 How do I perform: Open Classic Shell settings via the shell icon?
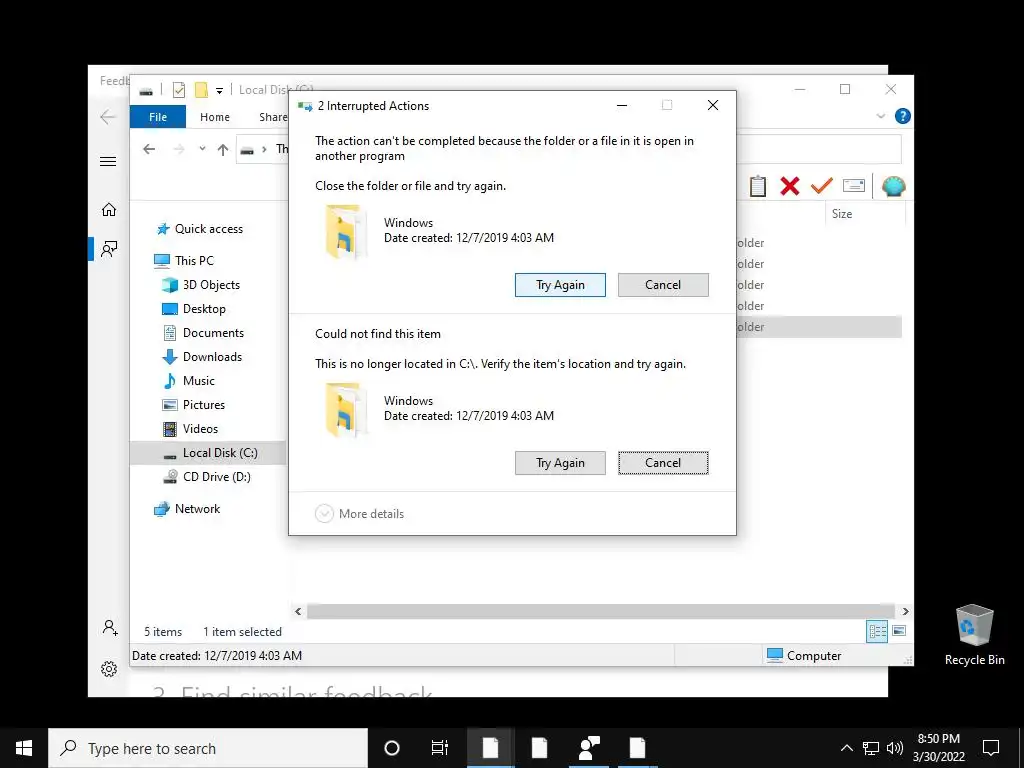click(x=893, y=186)
